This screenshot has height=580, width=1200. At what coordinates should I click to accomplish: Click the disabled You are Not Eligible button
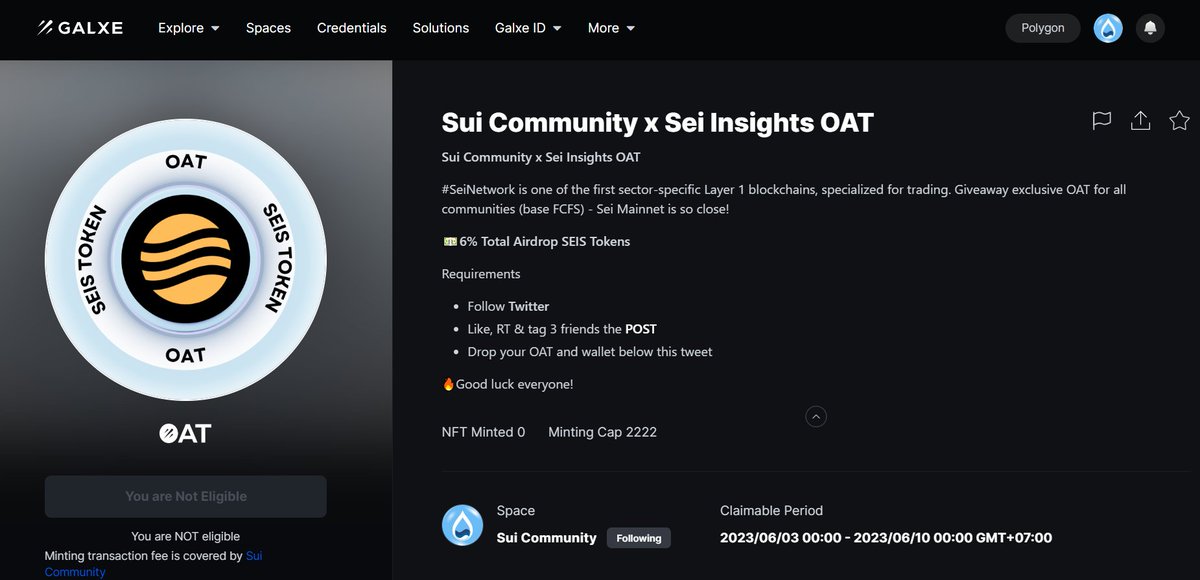(x=185, y=496)
